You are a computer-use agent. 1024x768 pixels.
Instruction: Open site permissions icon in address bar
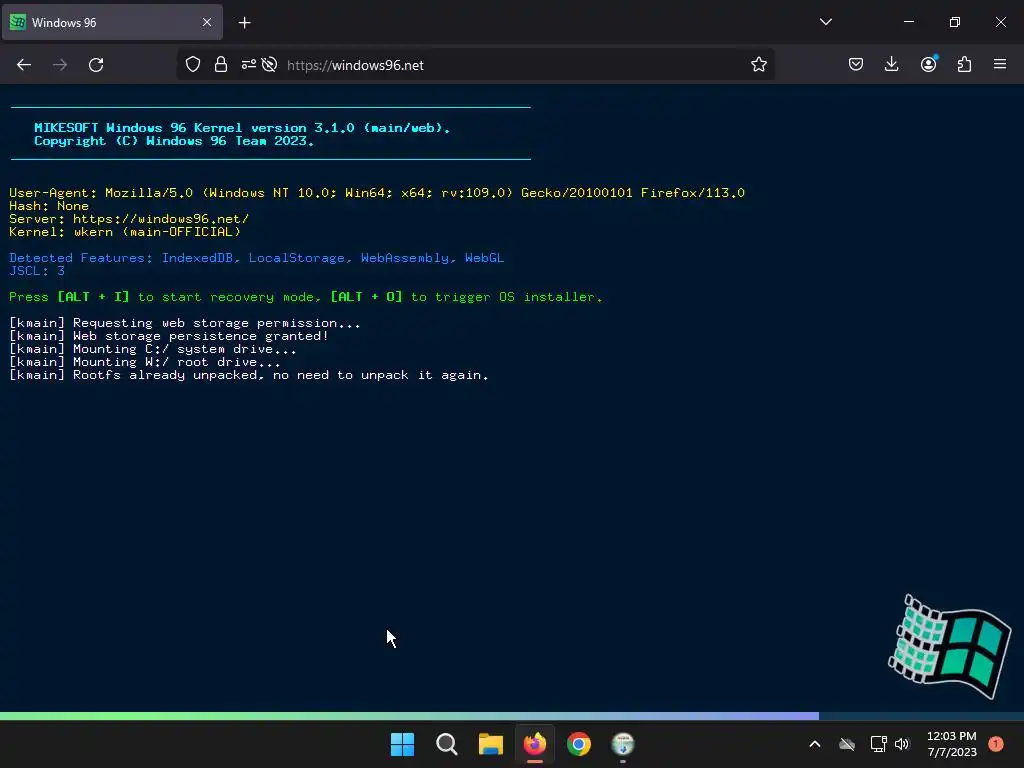pos(249,65)
